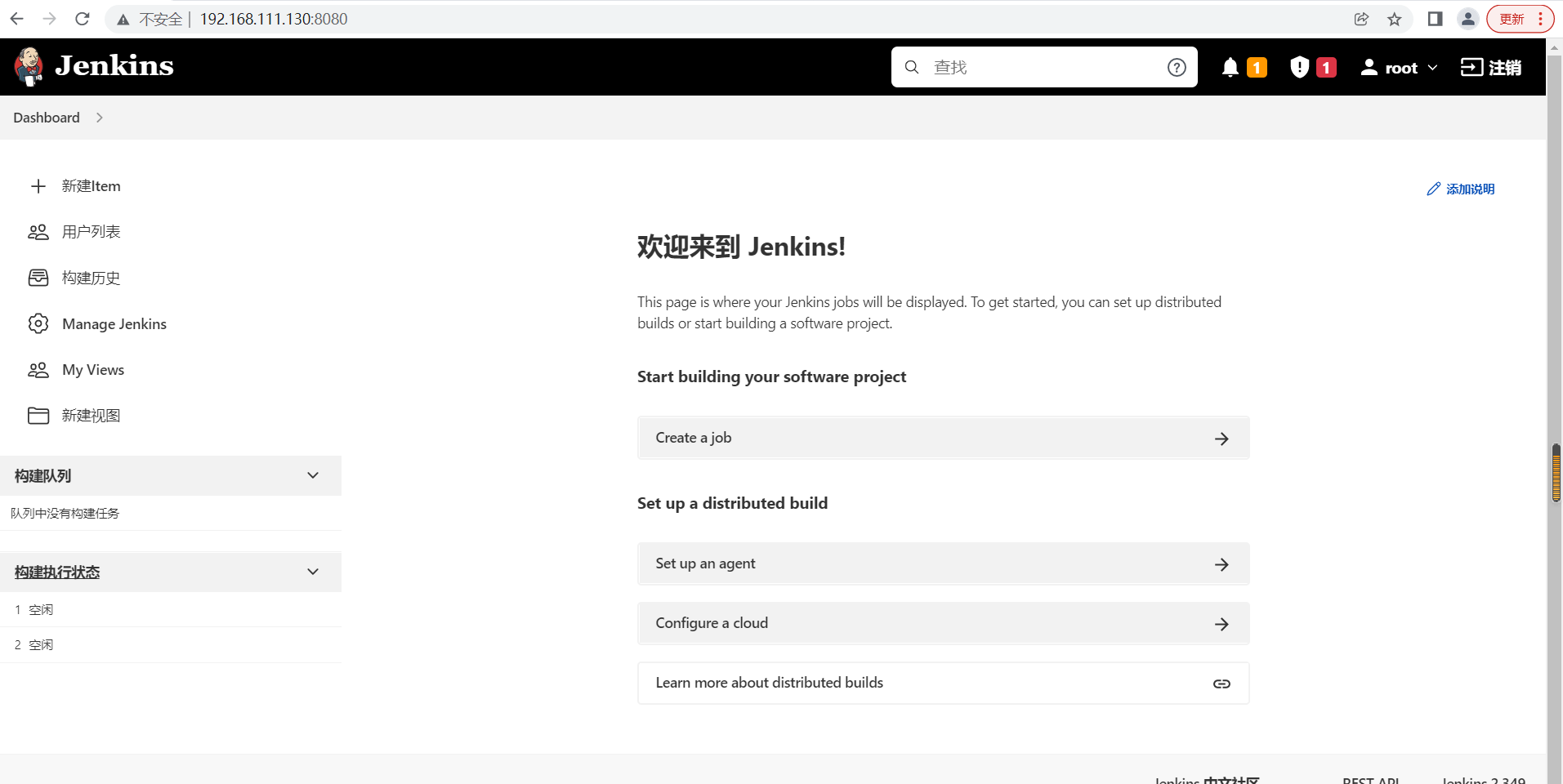Open the root user profile
Viewport: 1563px width, 784px height.
pyautogui.click(x=1389, y=68)
